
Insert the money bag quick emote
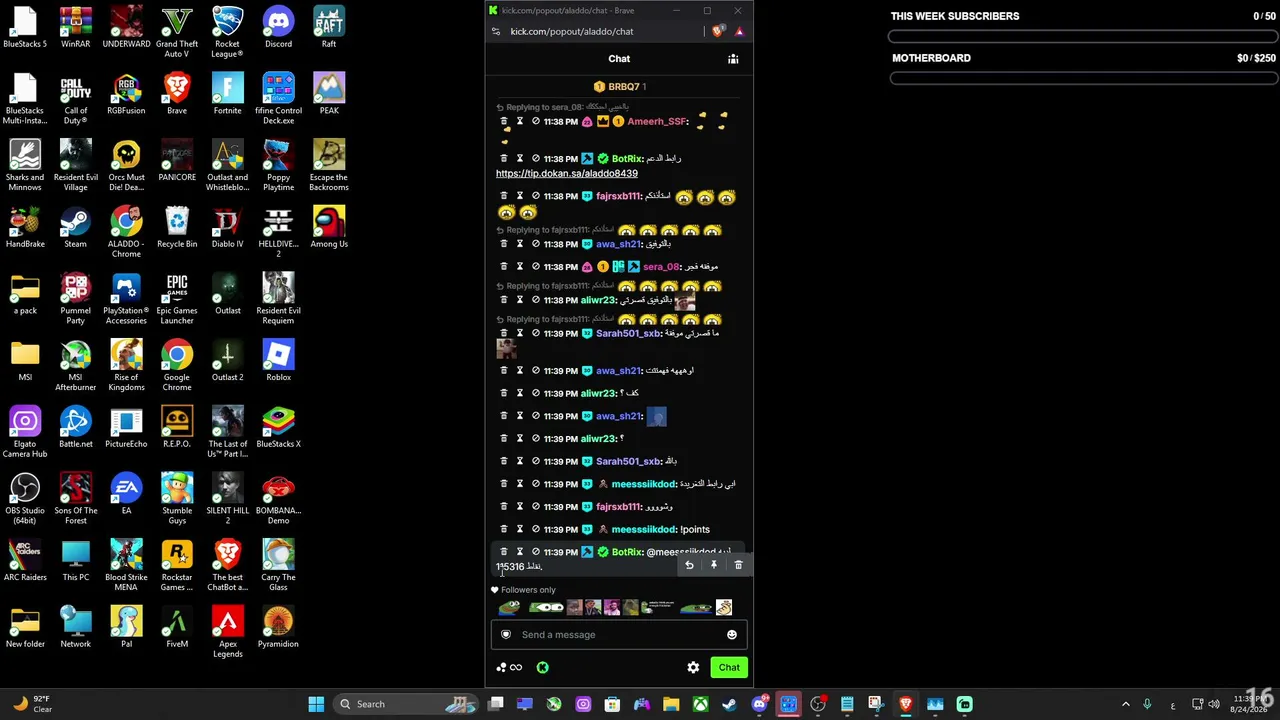(724, 607)
